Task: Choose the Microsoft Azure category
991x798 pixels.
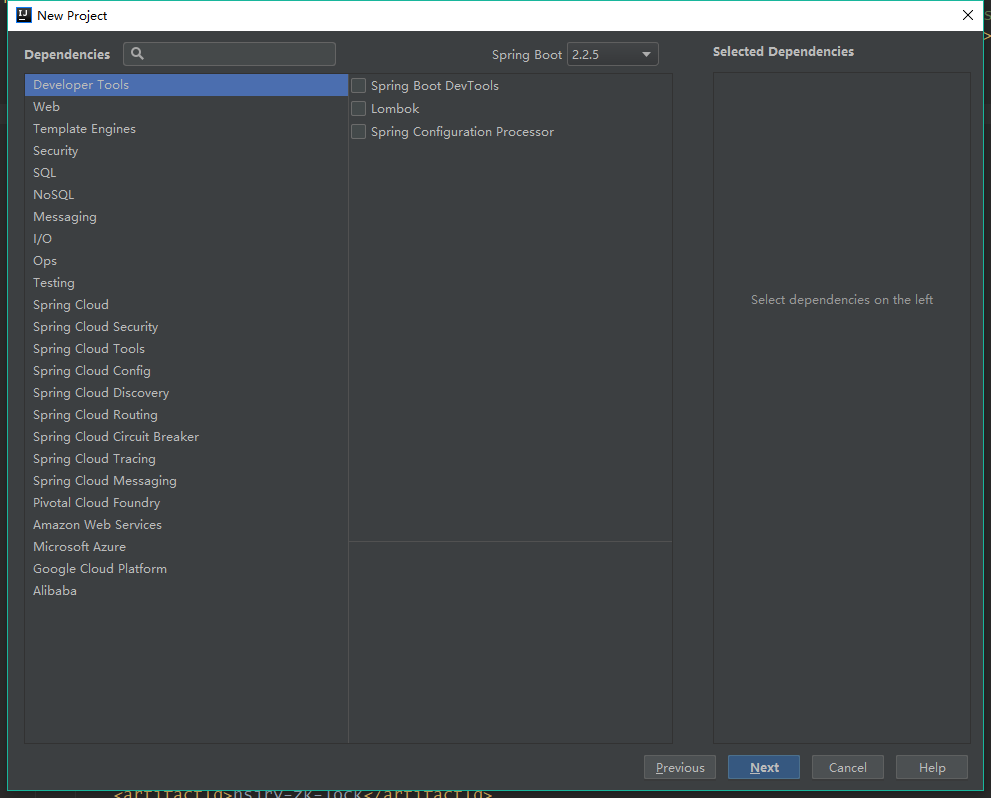Action: tap(186, 547)
